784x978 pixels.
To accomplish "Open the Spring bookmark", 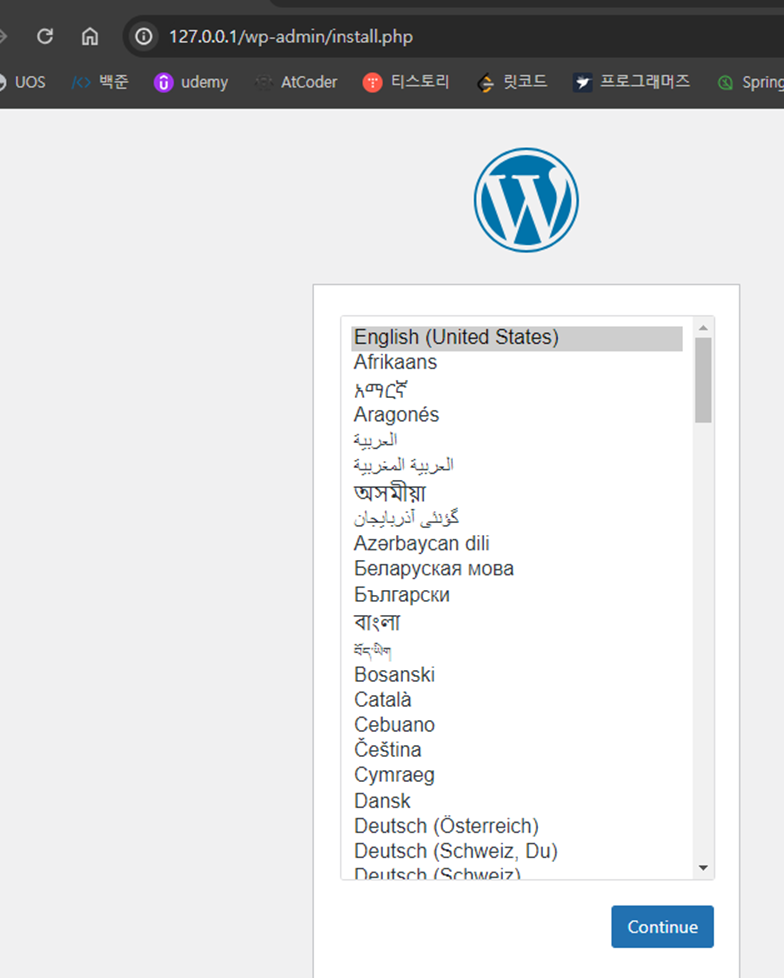I will click(x=750, y=82).
